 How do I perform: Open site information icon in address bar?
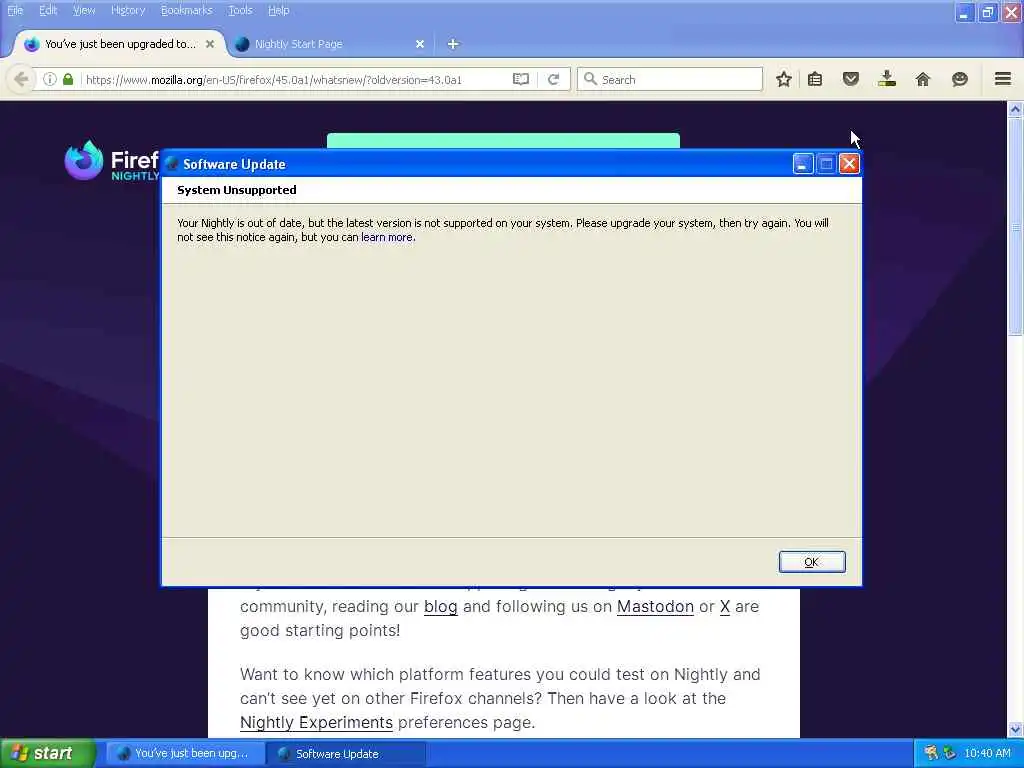(x=50, y=79)
